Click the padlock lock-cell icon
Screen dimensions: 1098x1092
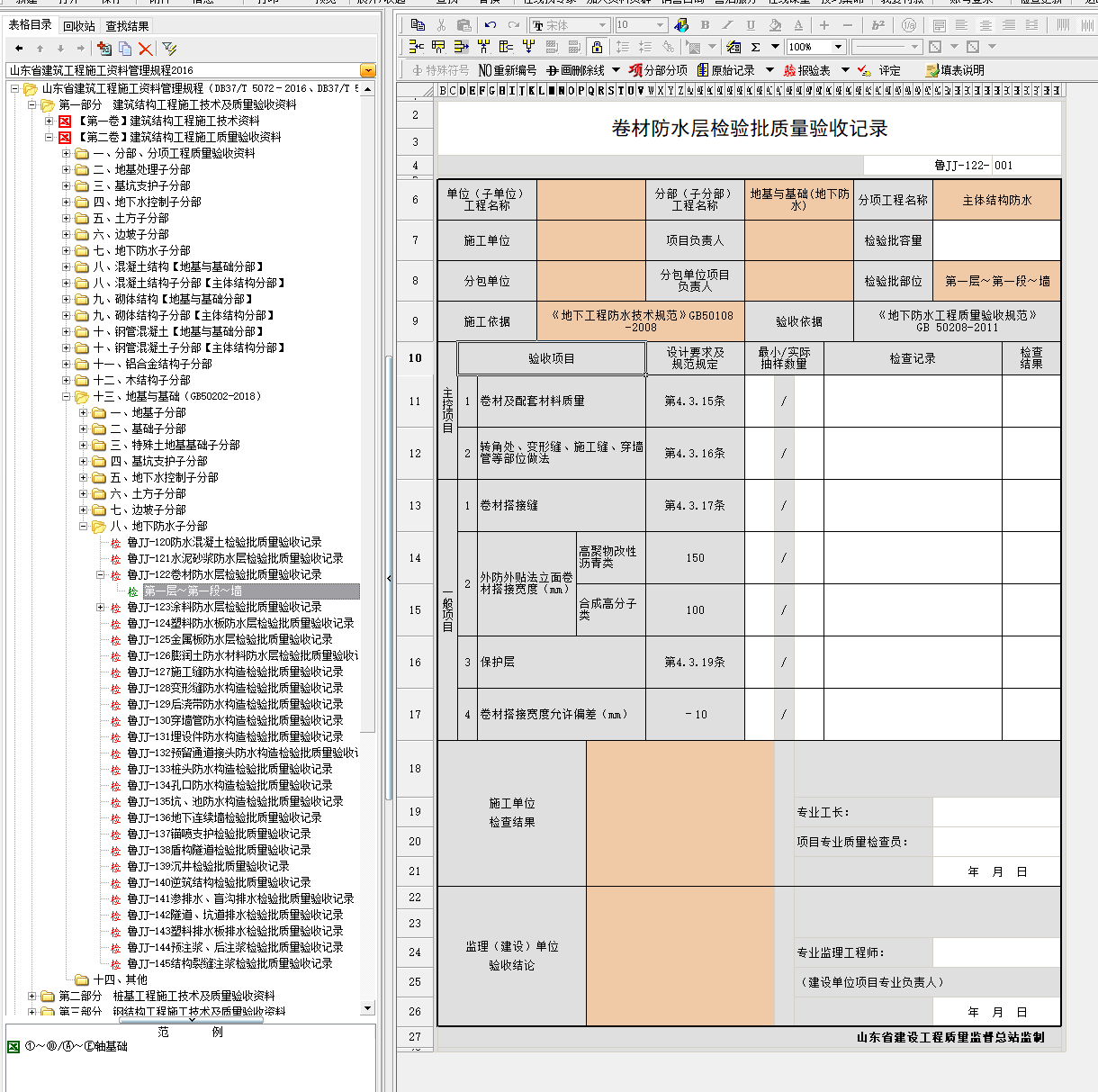pyautogui.click(x=597, y=47)
